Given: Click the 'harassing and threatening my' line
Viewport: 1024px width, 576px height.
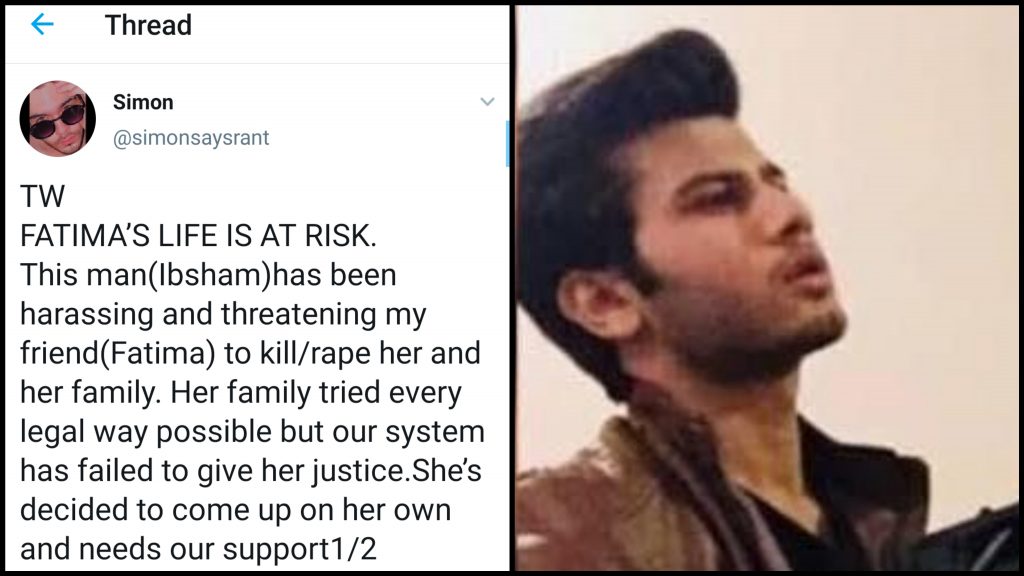Looking at the screenshot, I should click(x=223, y=314).
